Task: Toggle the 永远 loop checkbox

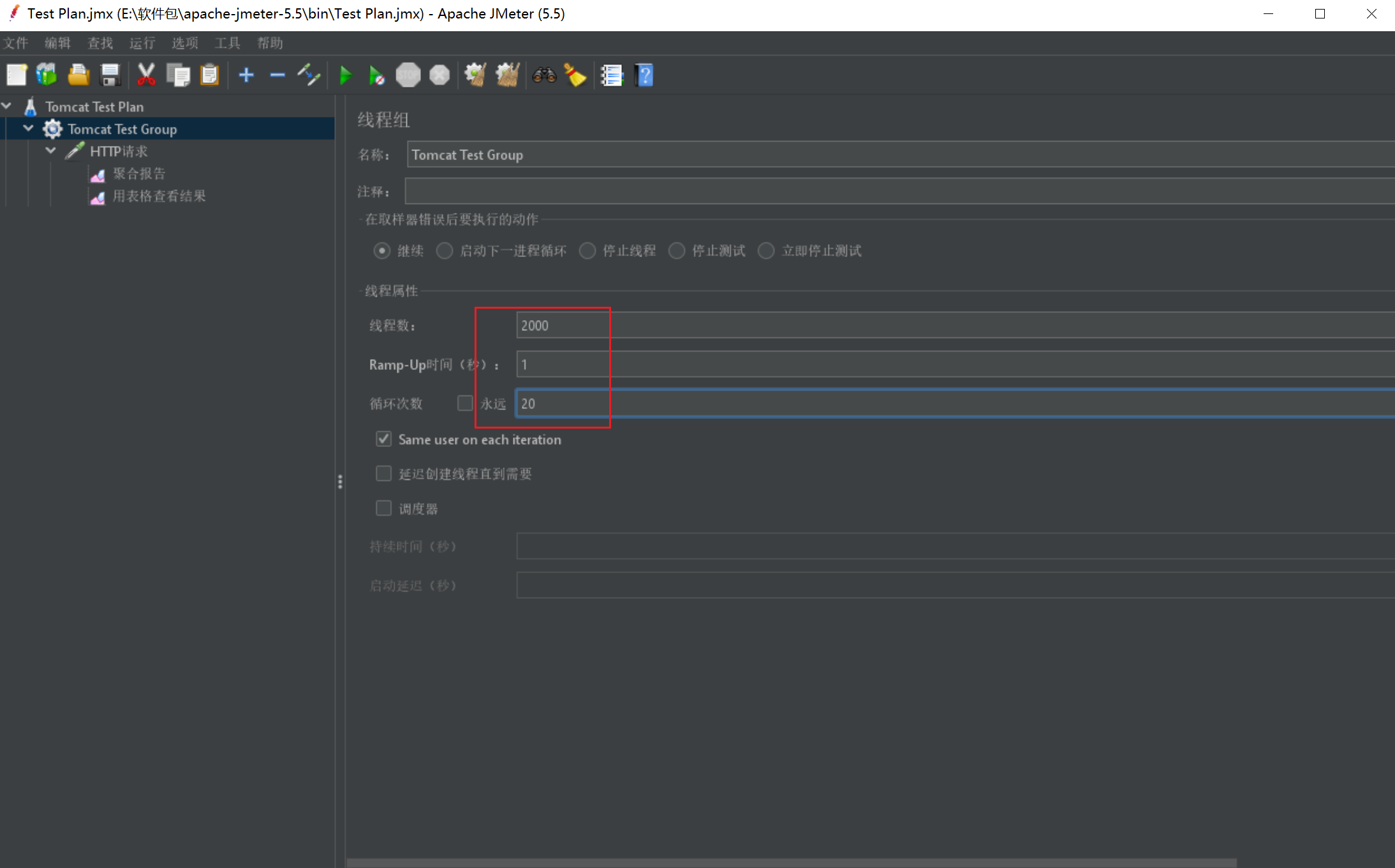Action: pyautogui.click(x=465, y=403)
